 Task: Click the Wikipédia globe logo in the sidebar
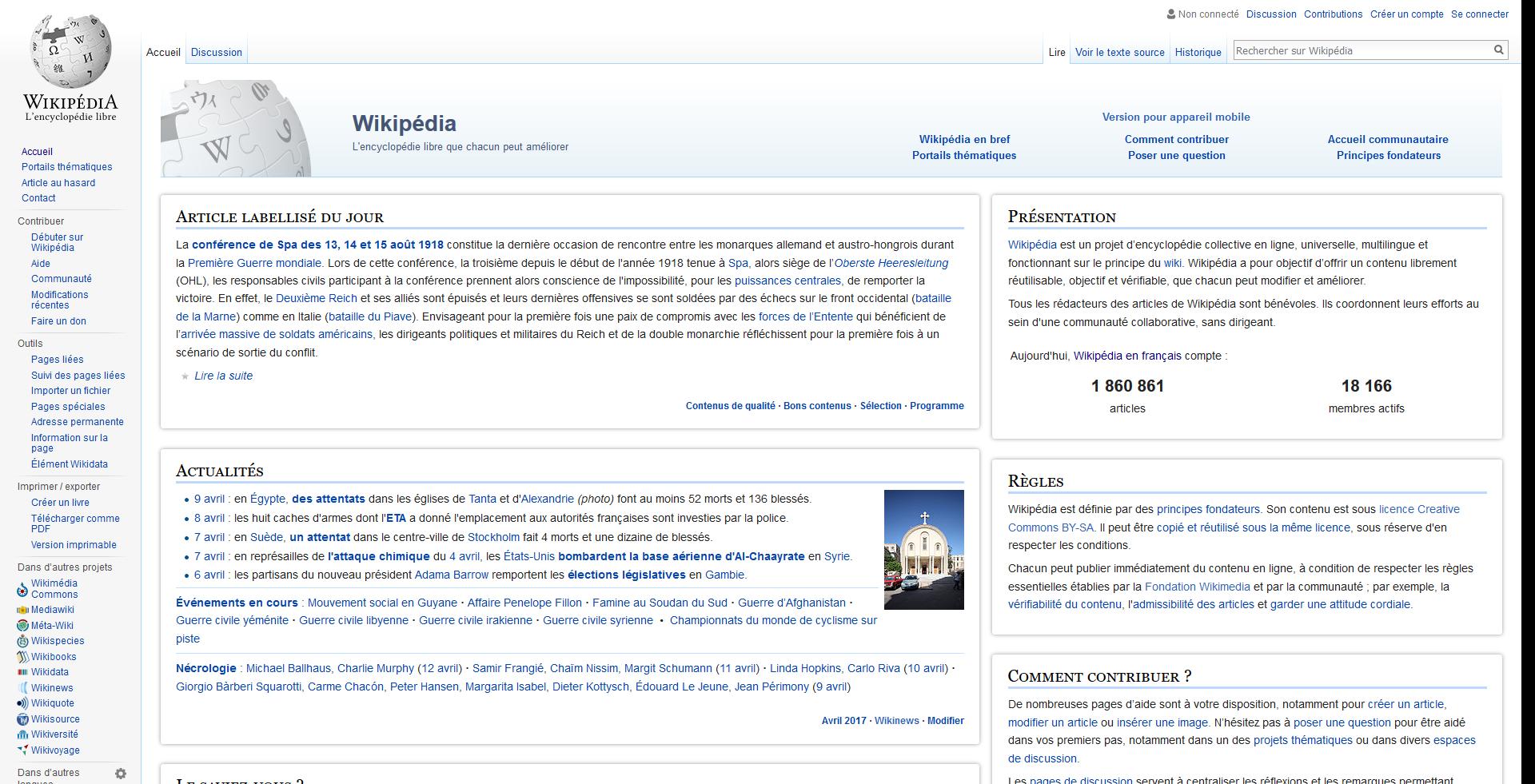coord(70,68)
